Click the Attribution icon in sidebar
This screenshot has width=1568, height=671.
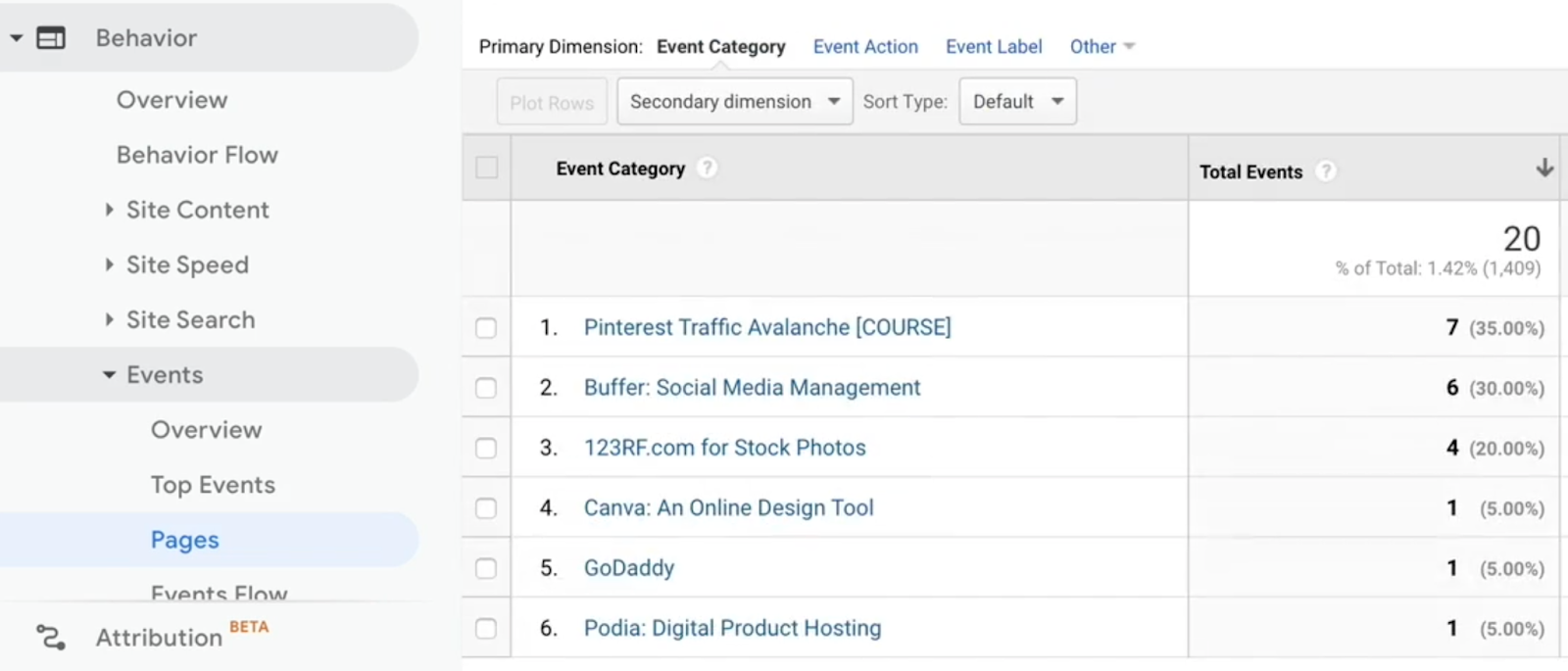(x=51, y=638)
